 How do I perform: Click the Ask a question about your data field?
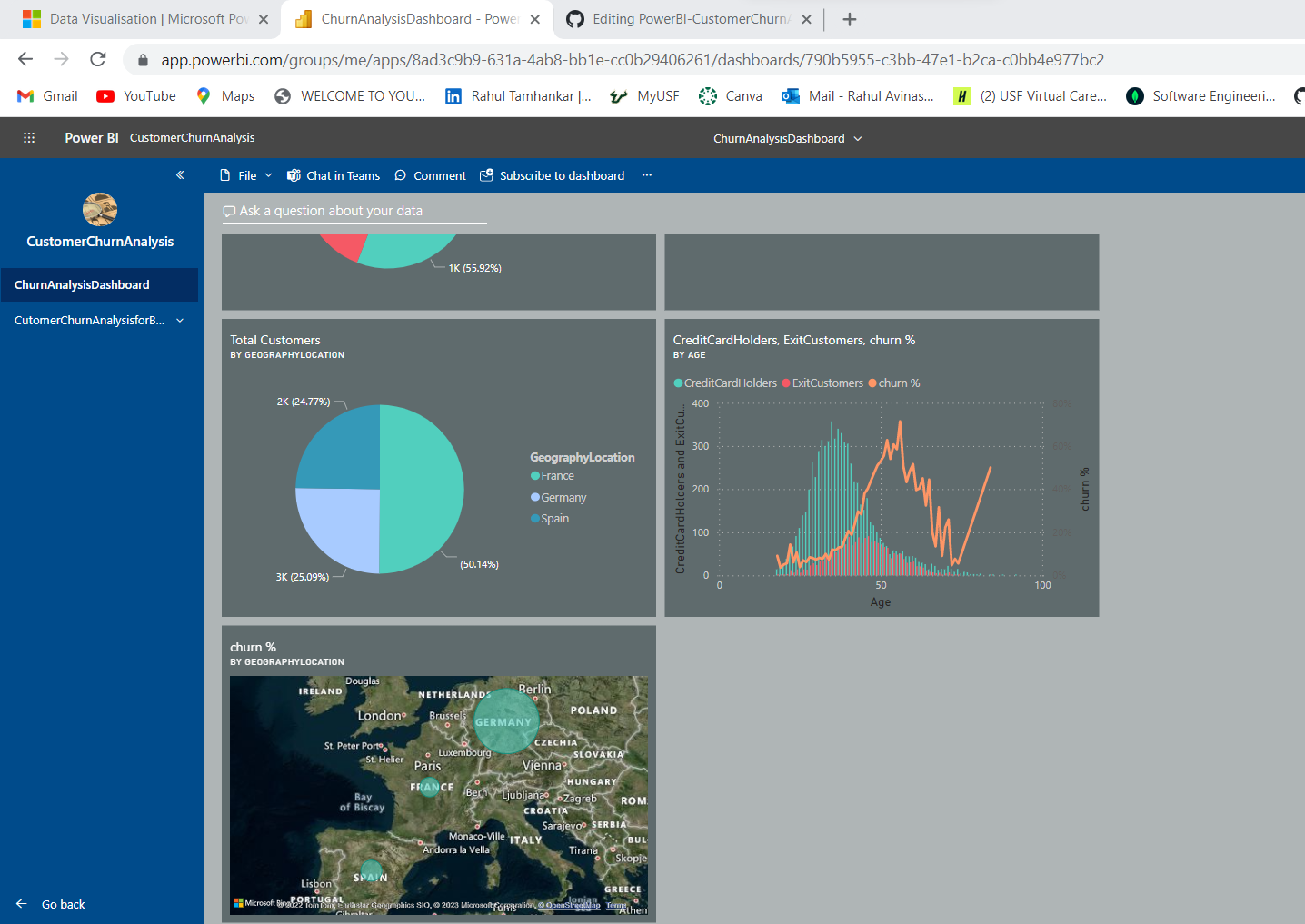354,211
